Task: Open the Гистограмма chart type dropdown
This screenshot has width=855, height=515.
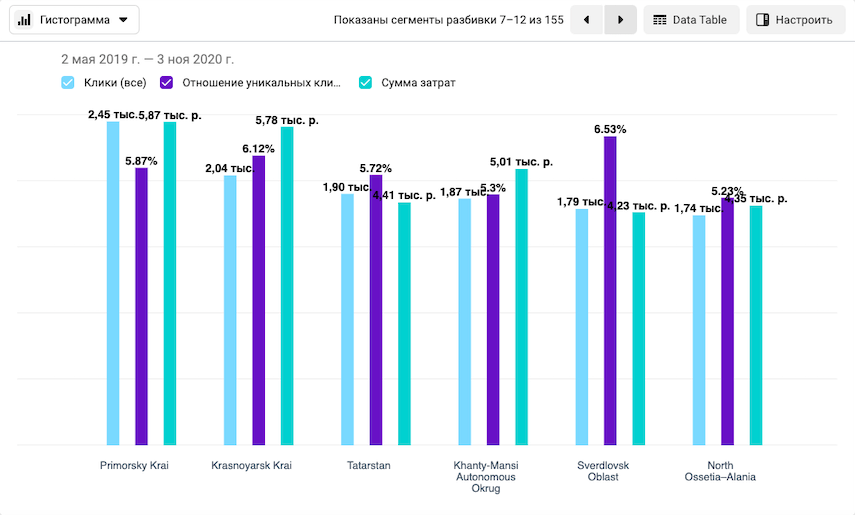Action: coord(74,20)
